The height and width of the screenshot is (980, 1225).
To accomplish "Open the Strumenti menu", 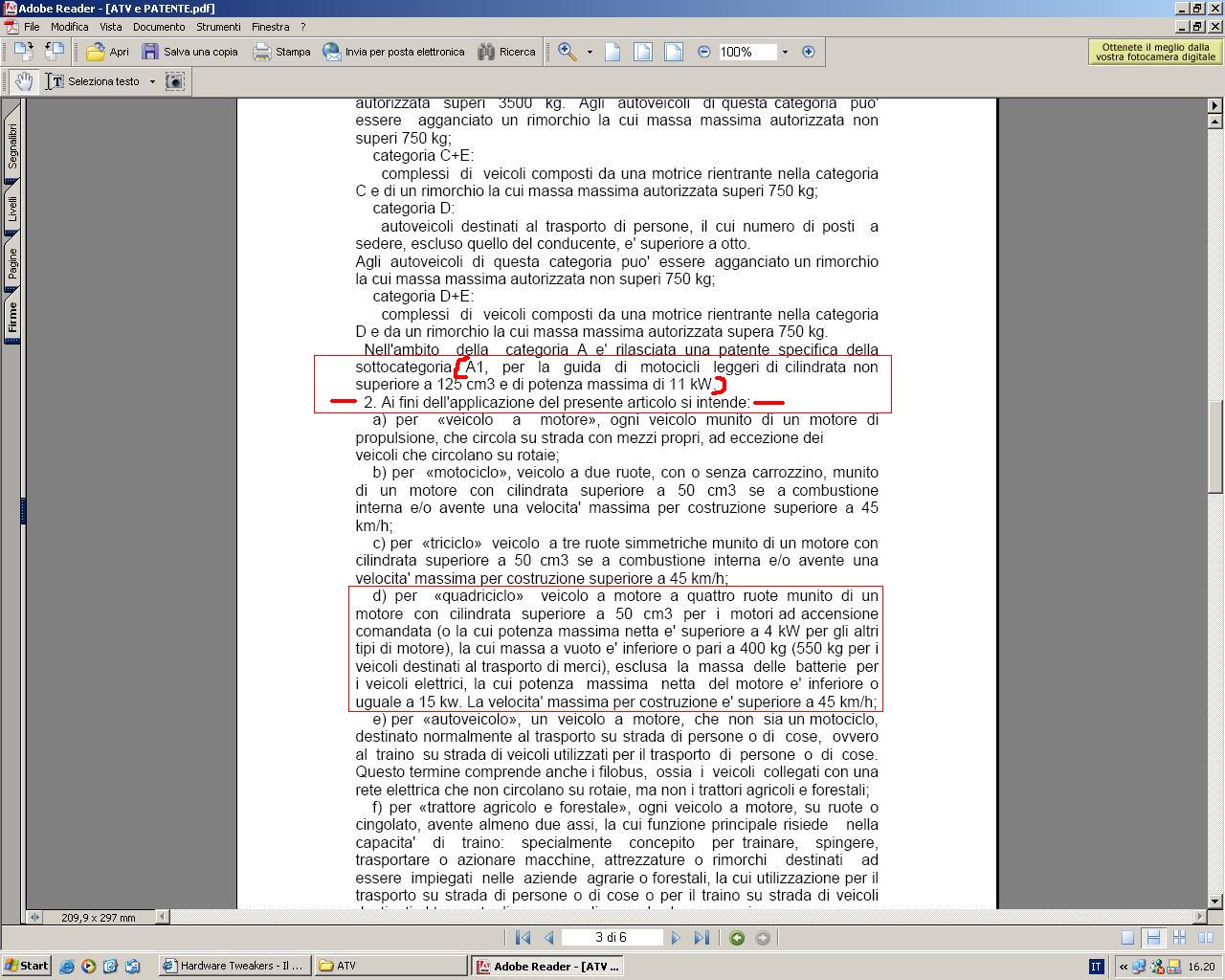I will (219, 27).
